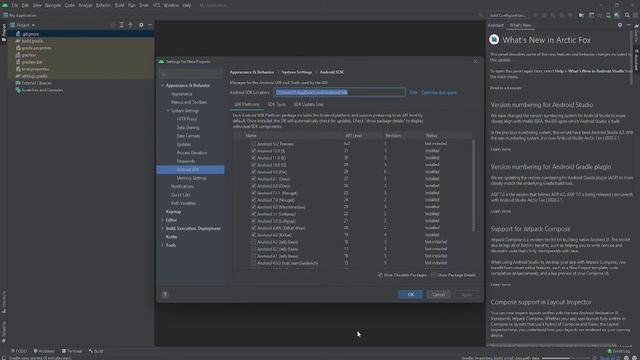Select Keymap in settings tree
This screenshot has width=640, height=360.
tap(173, 211)
